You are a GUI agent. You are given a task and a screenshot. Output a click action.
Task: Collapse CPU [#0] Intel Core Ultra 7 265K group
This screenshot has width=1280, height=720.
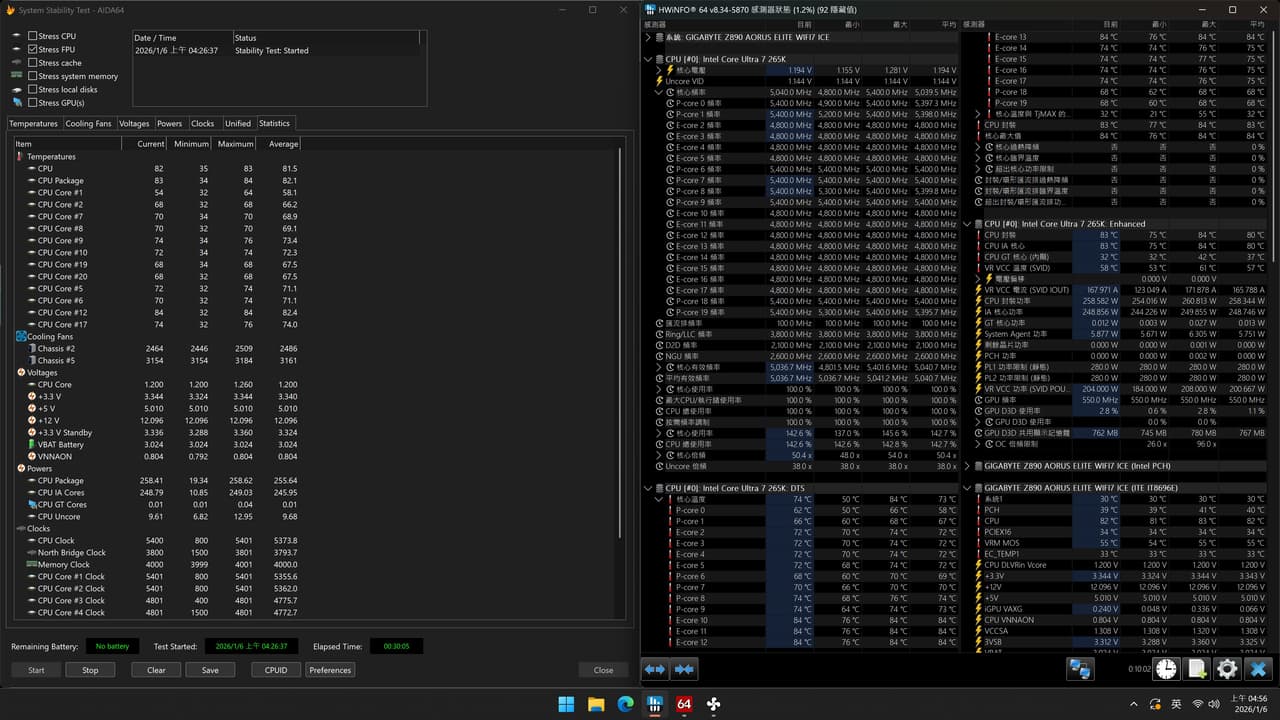pos(648,59)
